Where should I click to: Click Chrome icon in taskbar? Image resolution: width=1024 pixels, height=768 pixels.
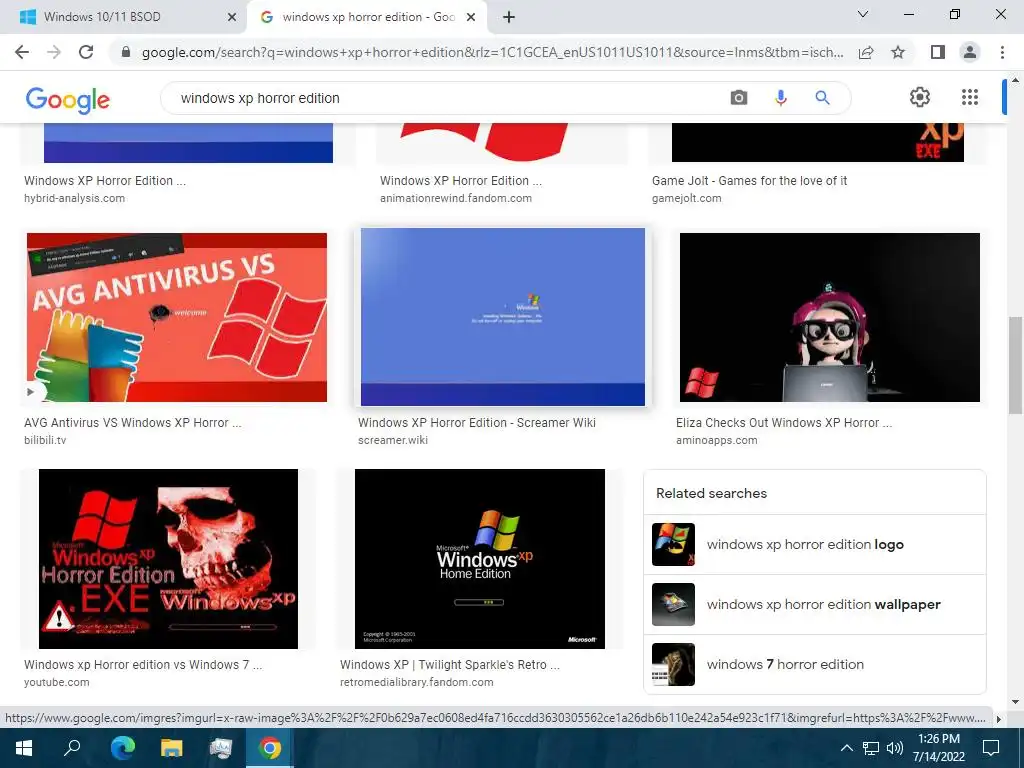(269, 748)
